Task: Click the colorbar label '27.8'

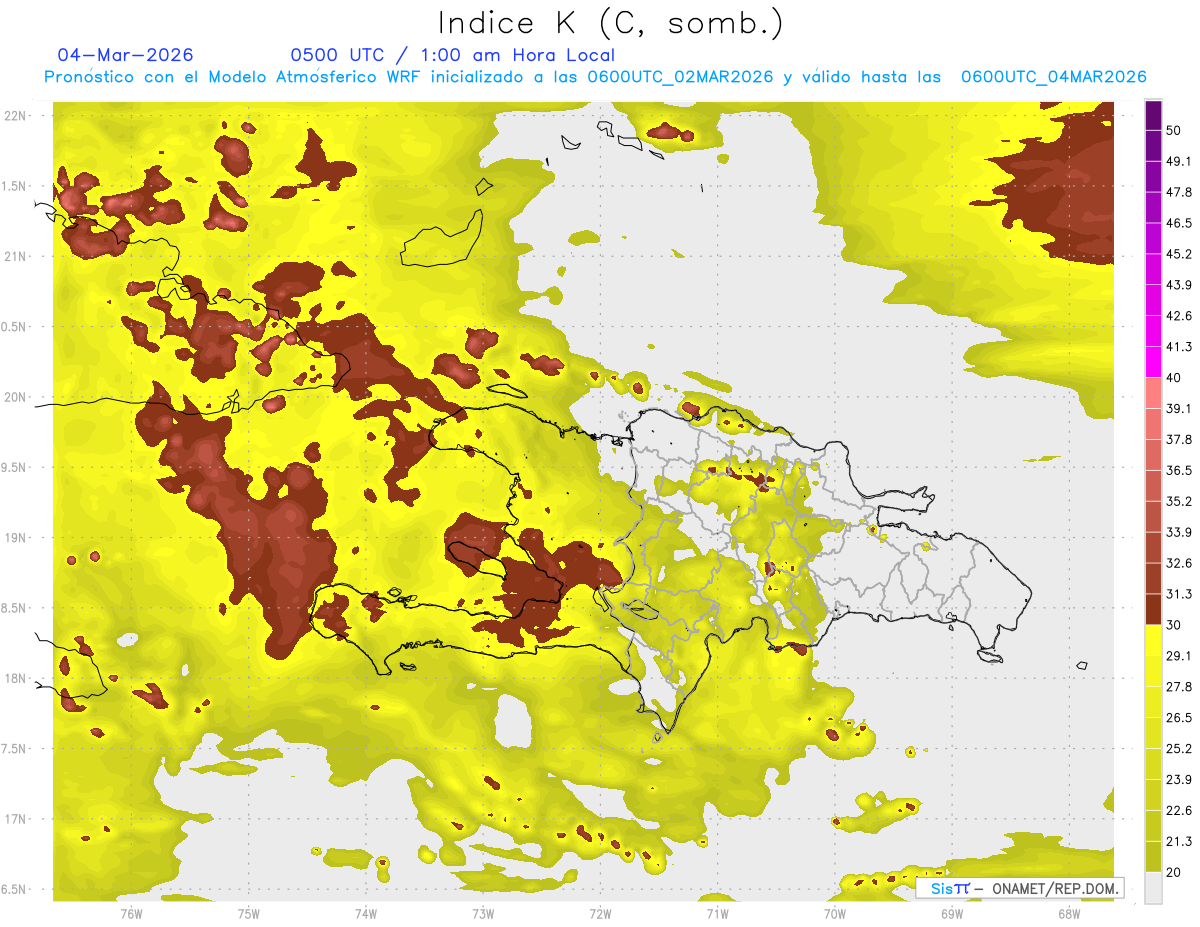Action: 1179,687
